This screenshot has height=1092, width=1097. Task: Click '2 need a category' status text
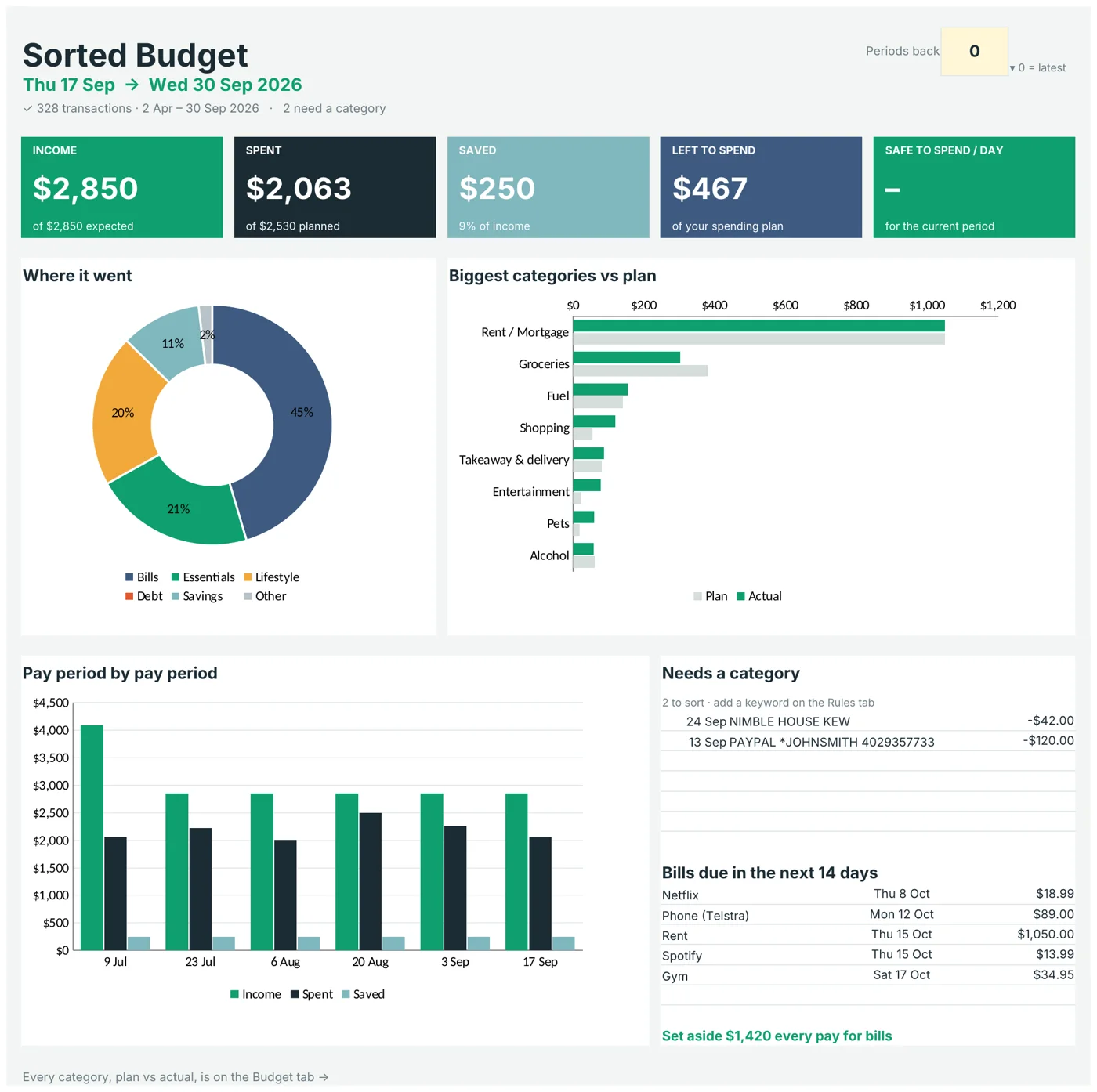tap(335, 109)
